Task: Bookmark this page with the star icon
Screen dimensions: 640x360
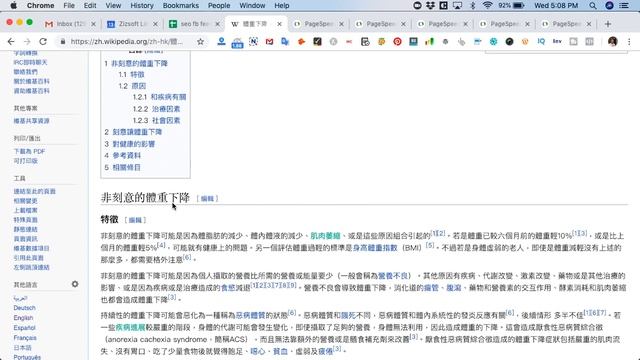Action: click(x=200, y=42)
